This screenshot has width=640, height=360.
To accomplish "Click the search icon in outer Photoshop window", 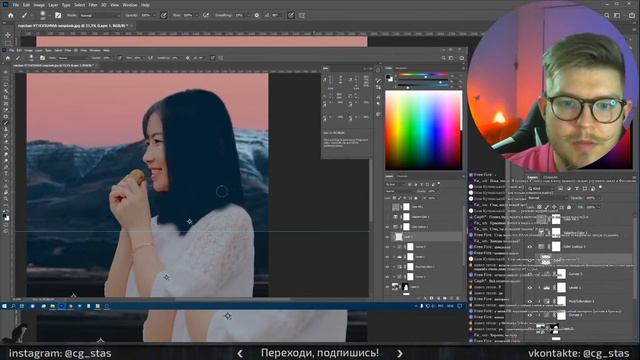I will (x=607, y=15).
